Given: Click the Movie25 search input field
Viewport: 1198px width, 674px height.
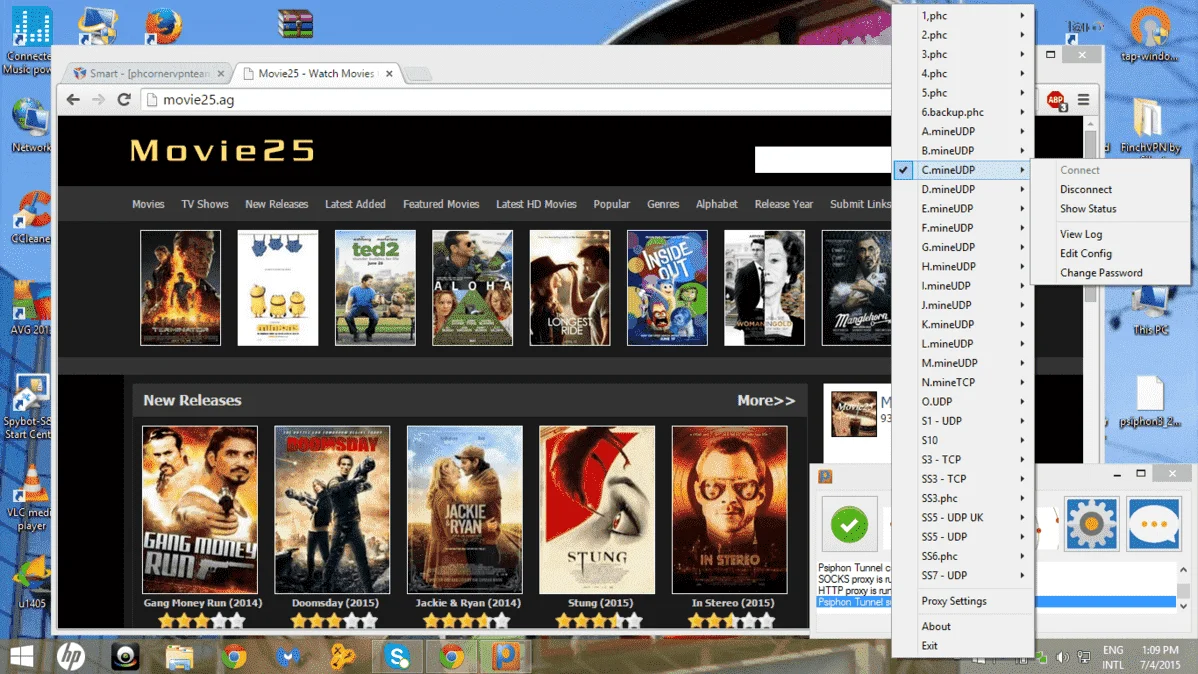Looking at the screenshot, I should (x=823, y=160).
